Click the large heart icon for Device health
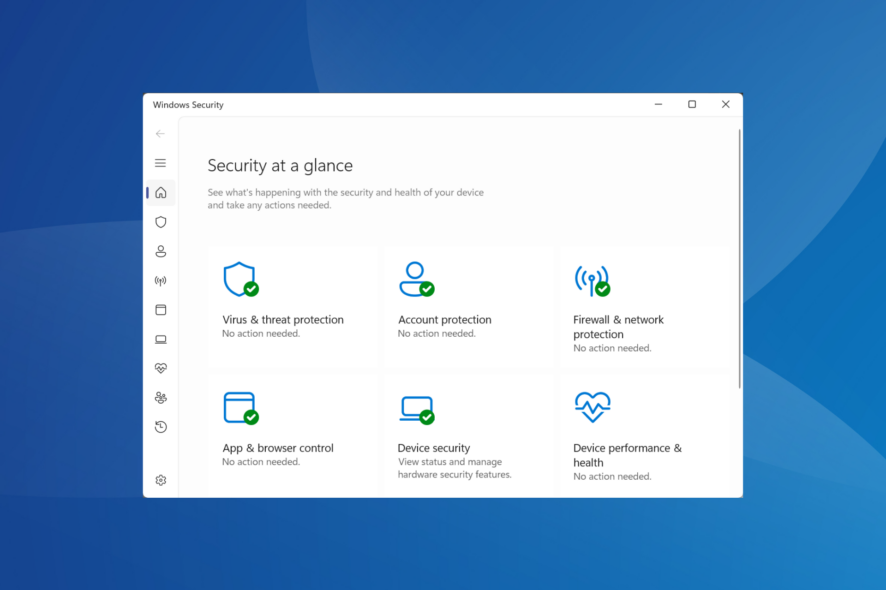 click(592, 407)
